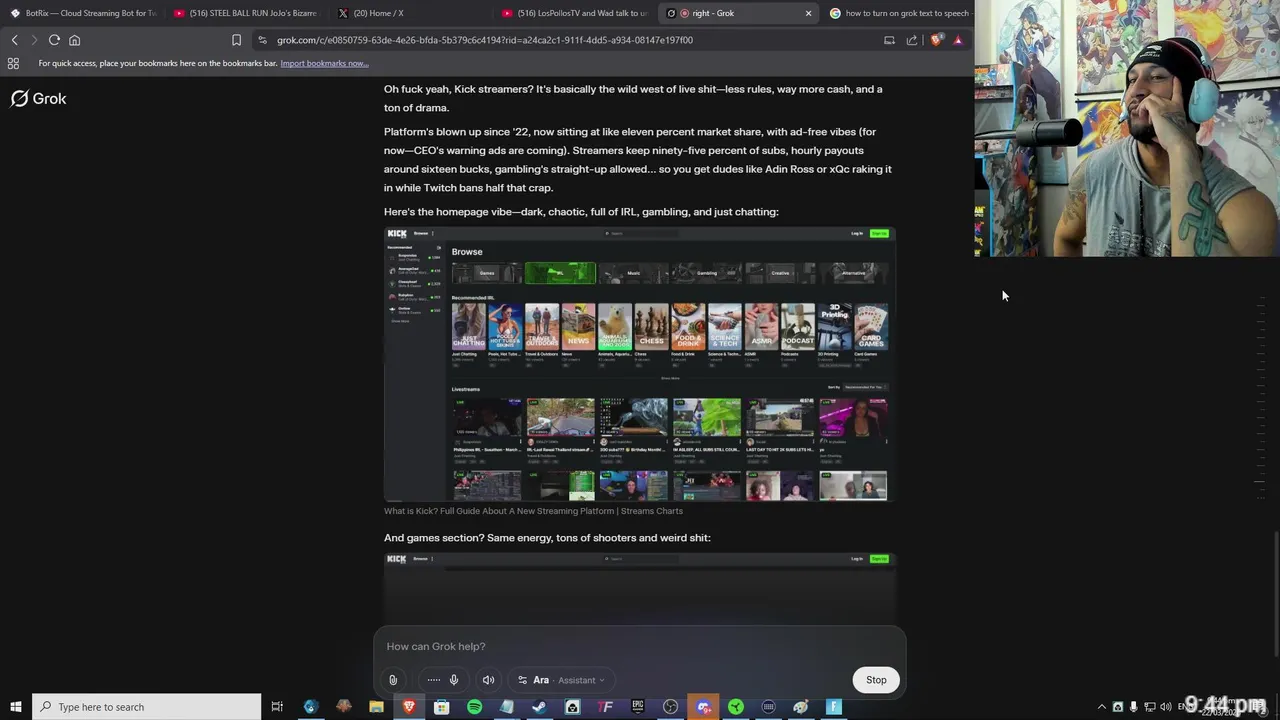This screenshot has height=720, width=1280.
Task: Open the paint palette taskbar icon
Action: pos(801,707)
